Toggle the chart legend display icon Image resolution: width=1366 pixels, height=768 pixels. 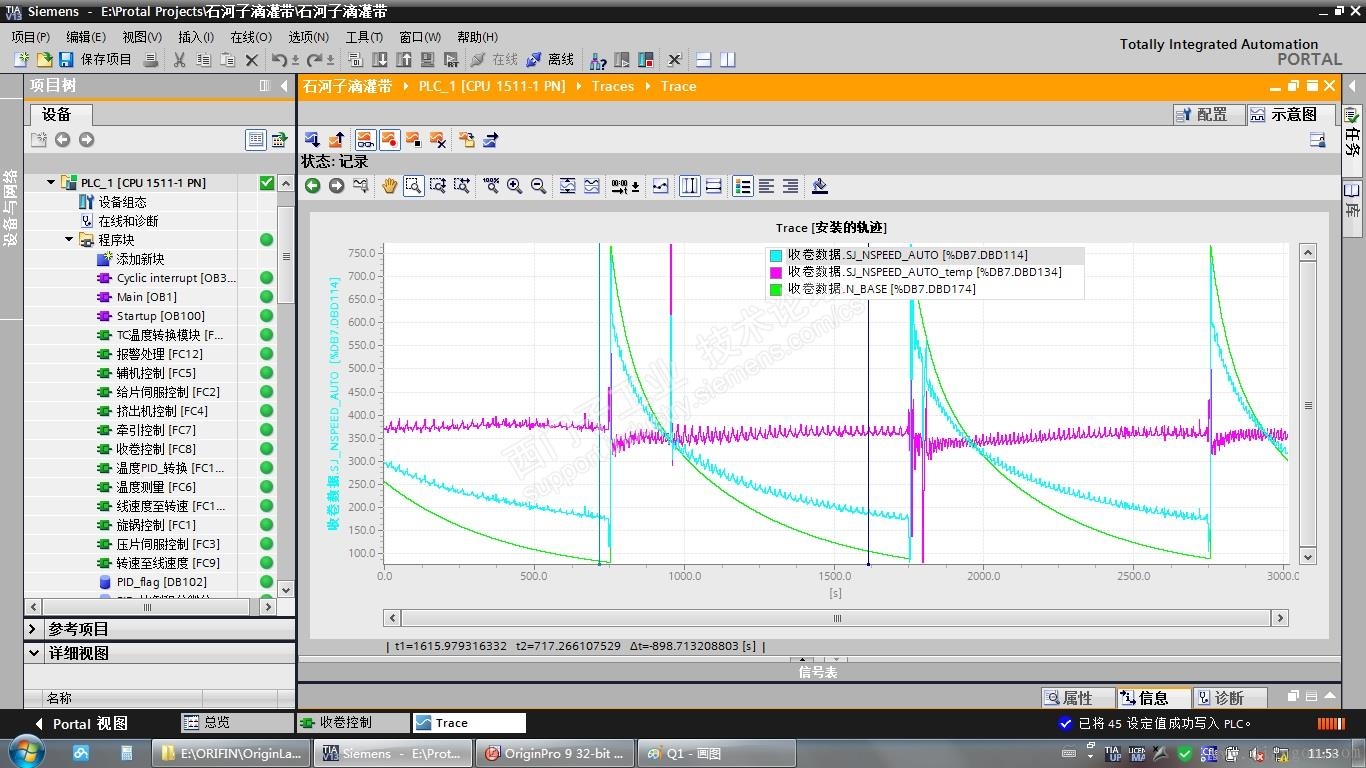tap(742, 186)
